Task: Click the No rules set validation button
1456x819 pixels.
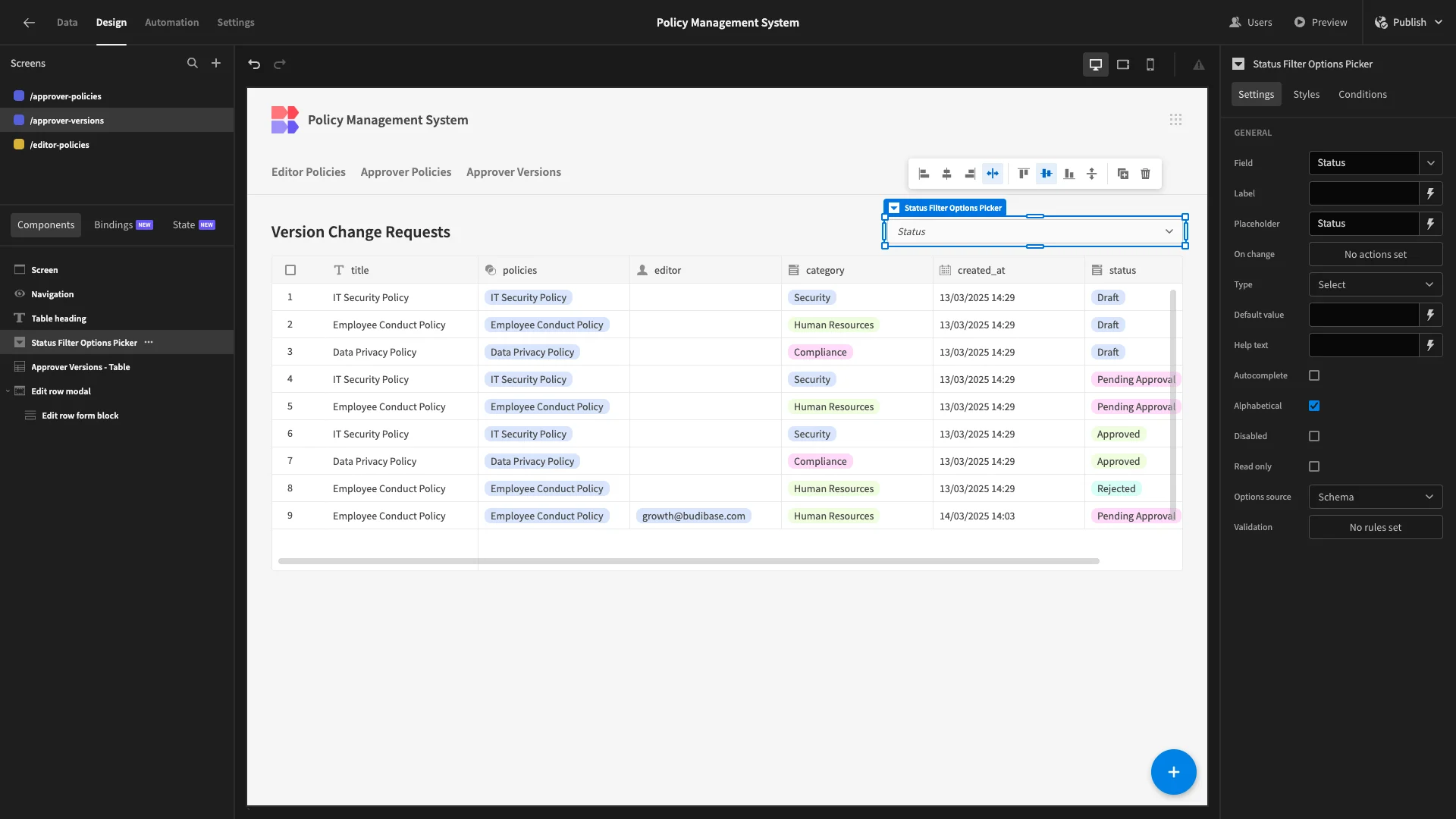Action: point(1376,527)
